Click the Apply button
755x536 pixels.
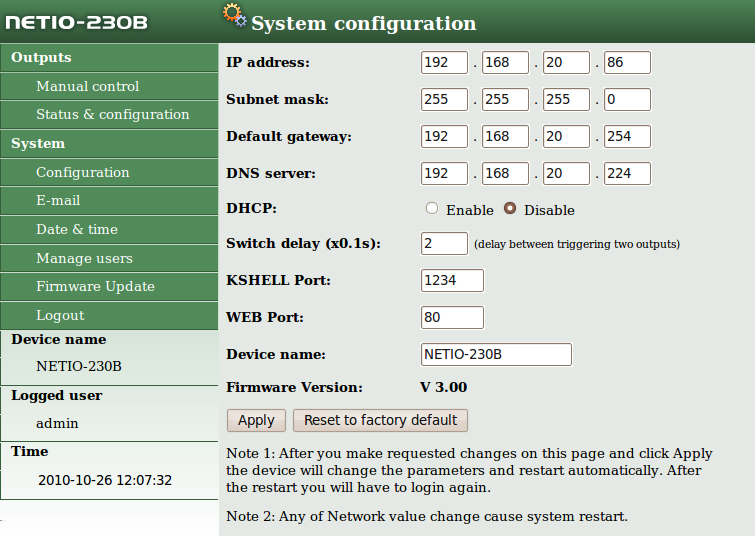click(256, 420)
